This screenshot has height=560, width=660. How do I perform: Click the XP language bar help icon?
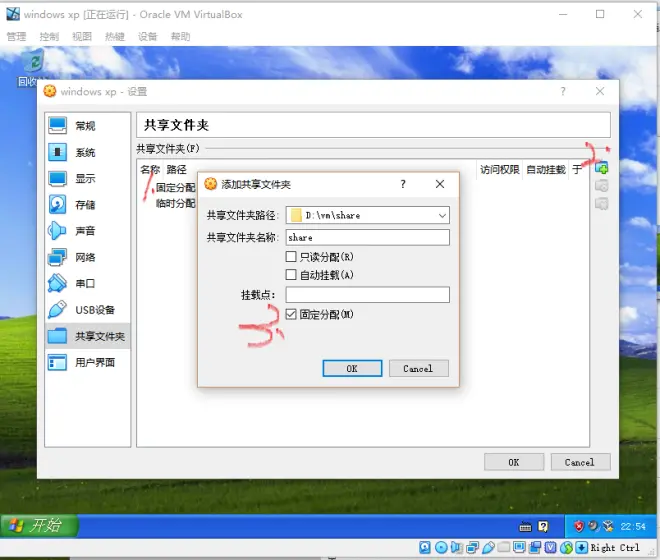click(543, 526)
